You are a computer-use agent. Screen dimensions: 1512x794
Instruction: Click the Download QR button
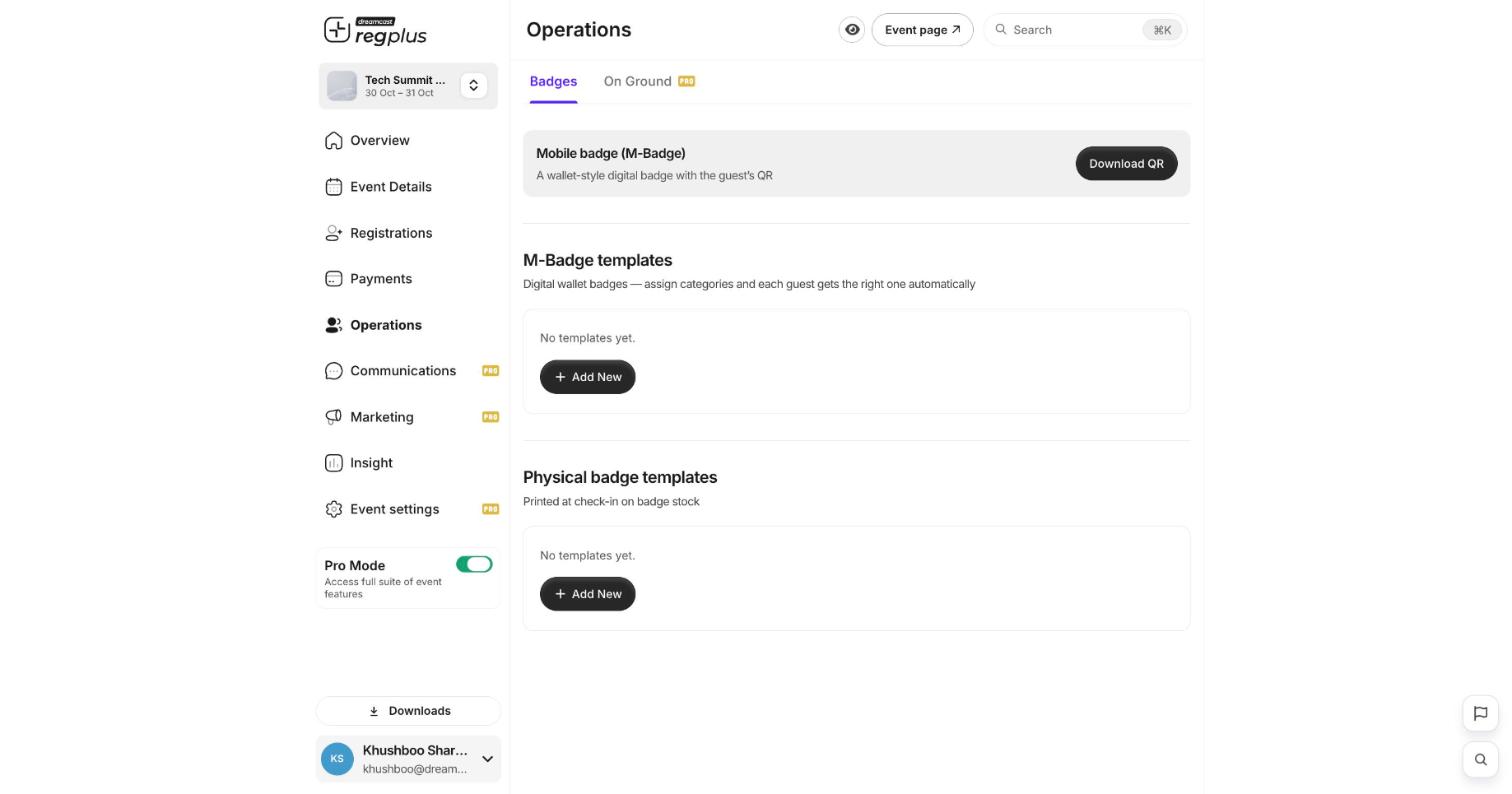pyautogui.click(x=1126, y=164)
